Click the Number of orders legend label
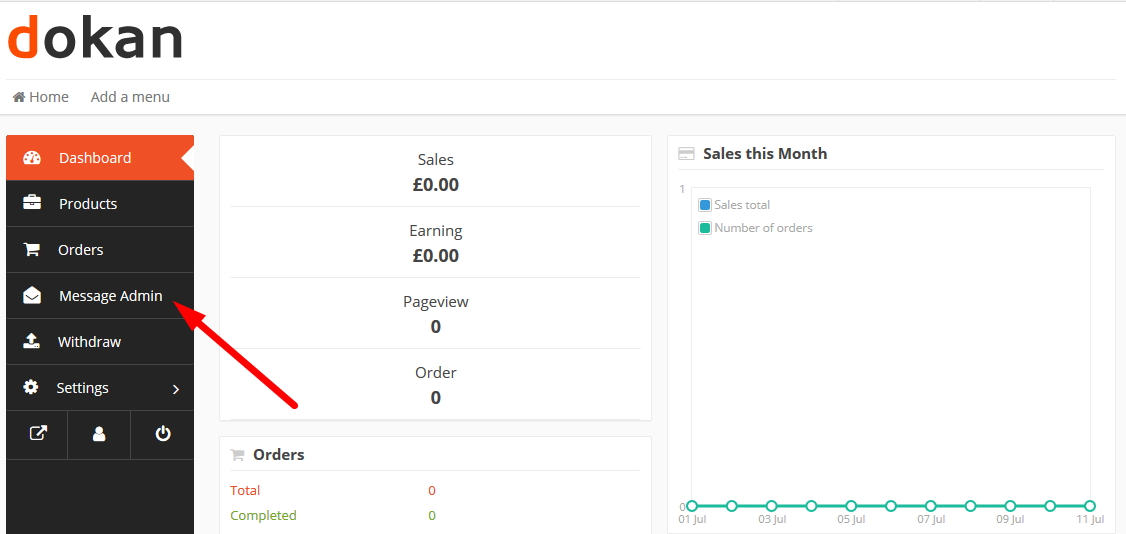The width and height of the screenshot is (1126, 534). tap(763, 228)
